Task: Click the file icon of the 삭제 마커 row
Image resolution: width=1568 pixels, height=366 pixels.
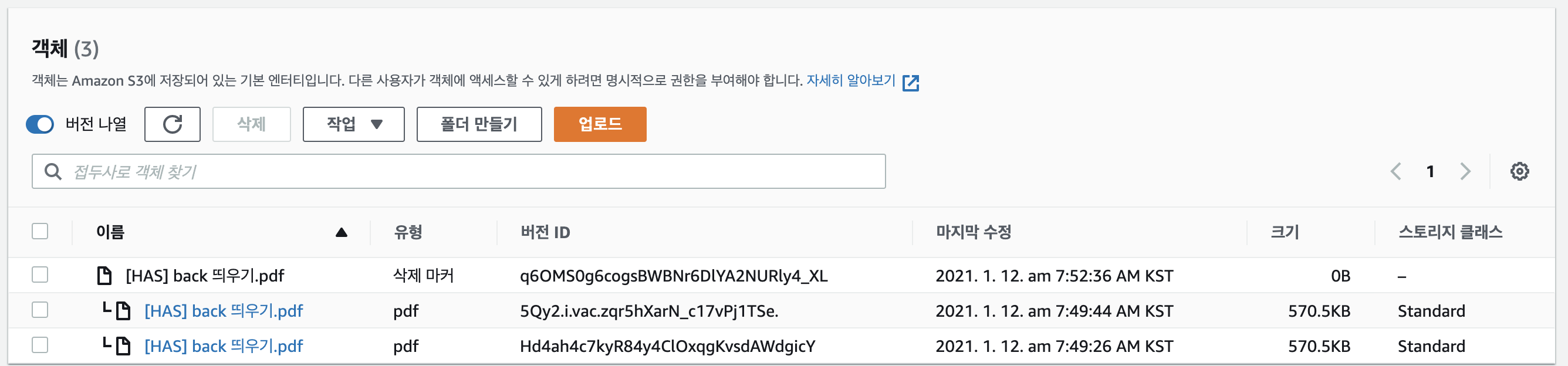Action: (104, 276)
